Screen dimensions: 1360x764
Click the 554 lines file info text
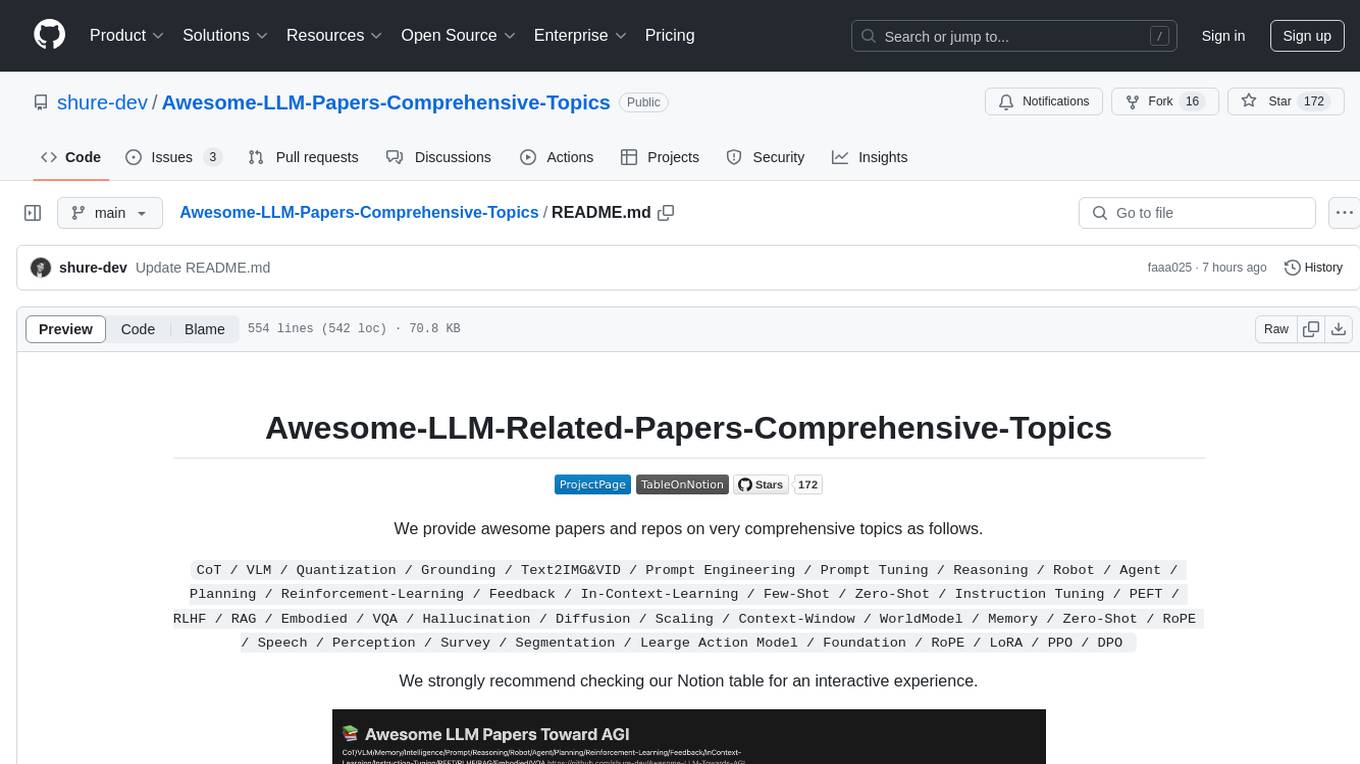(353, 329)
